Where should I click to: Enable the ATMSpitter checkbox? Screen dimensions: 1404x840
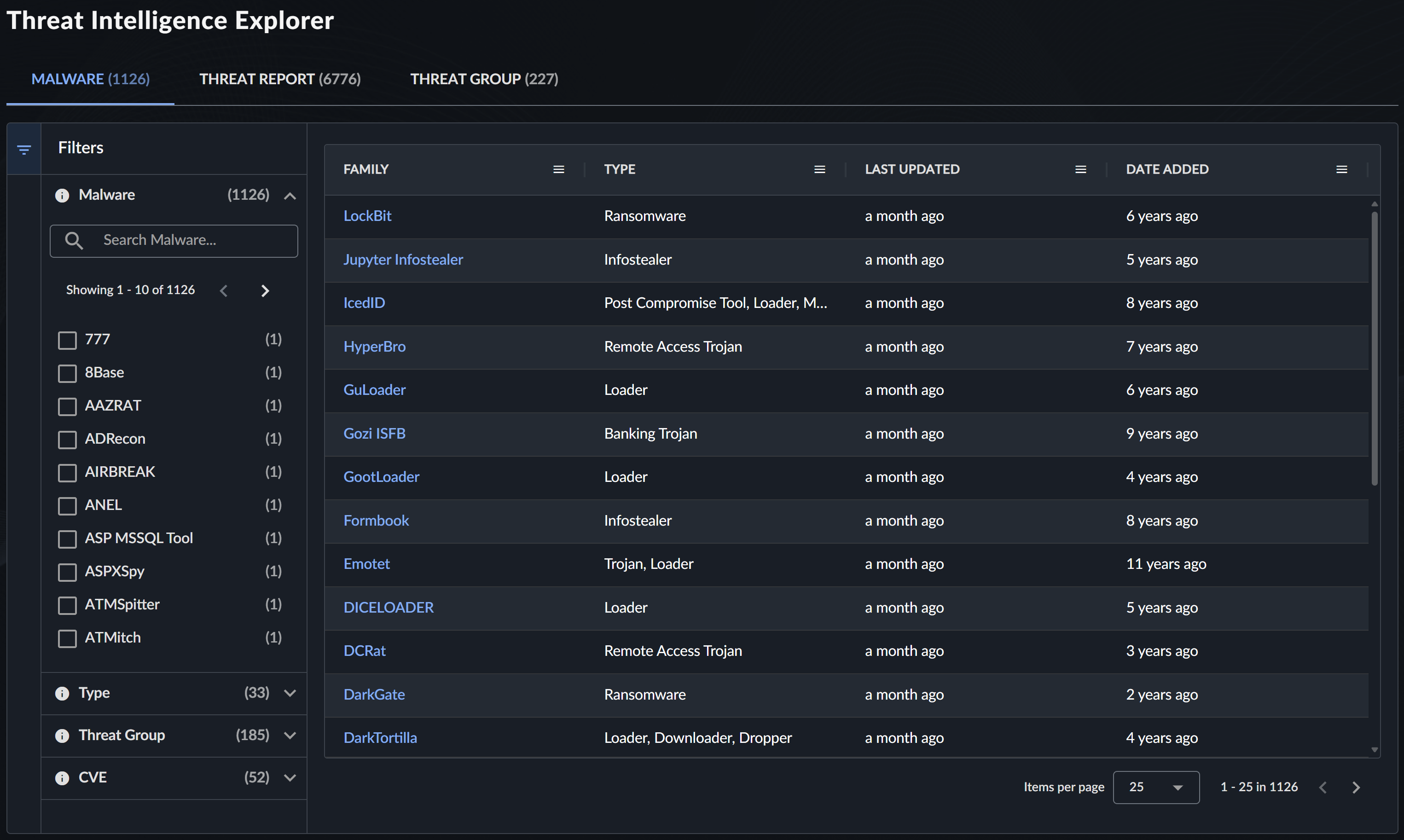coord(67,605)
